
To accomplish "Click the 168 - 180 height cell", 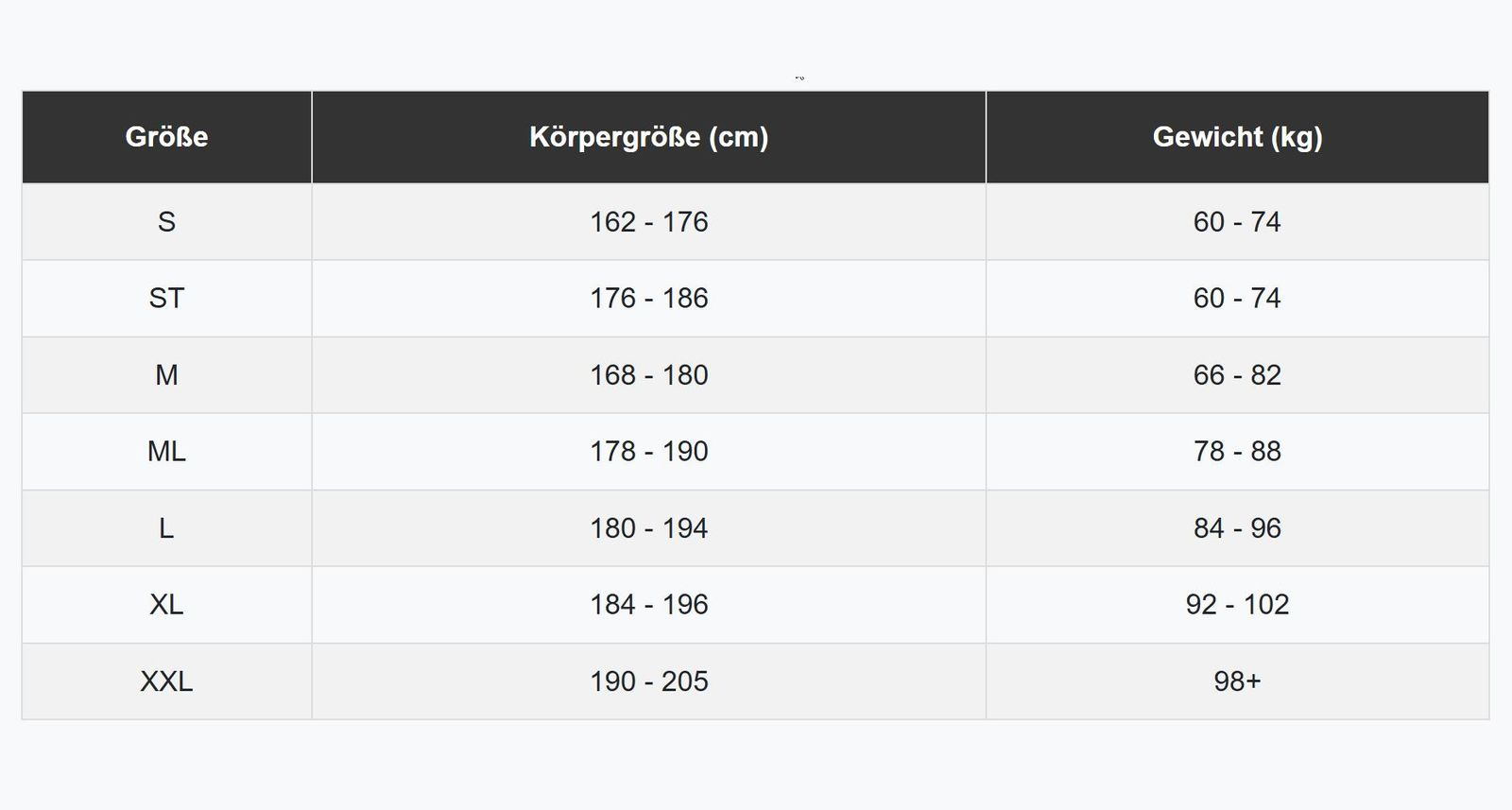I will [648, 375].
